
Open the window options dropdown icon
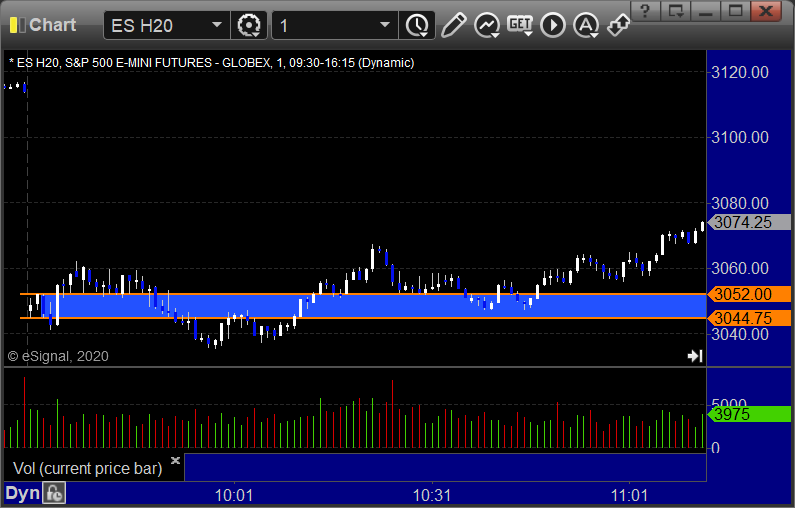[676, 10]
